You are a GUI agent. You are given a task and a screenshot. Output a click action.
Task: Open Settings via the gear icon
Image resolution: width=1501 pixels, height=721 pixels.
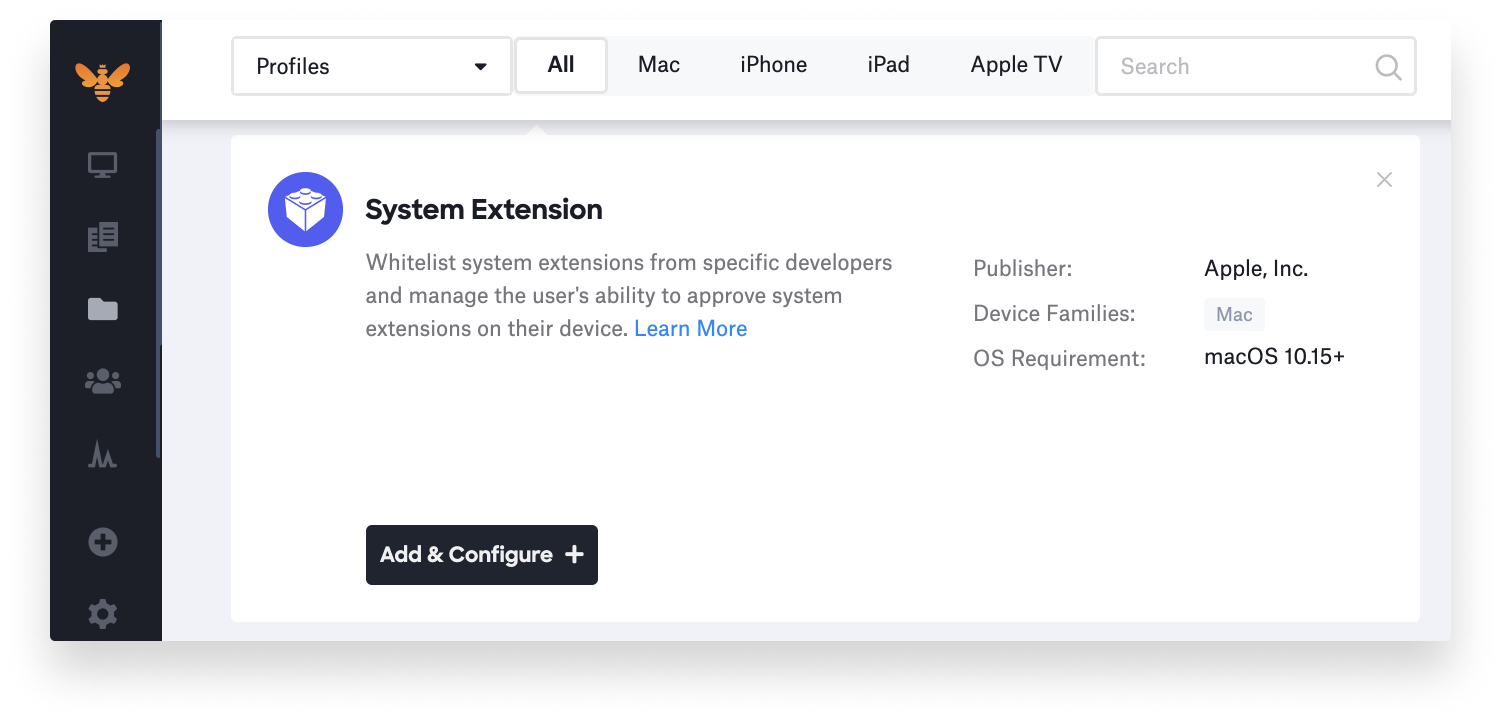click(x=103, y=614)
